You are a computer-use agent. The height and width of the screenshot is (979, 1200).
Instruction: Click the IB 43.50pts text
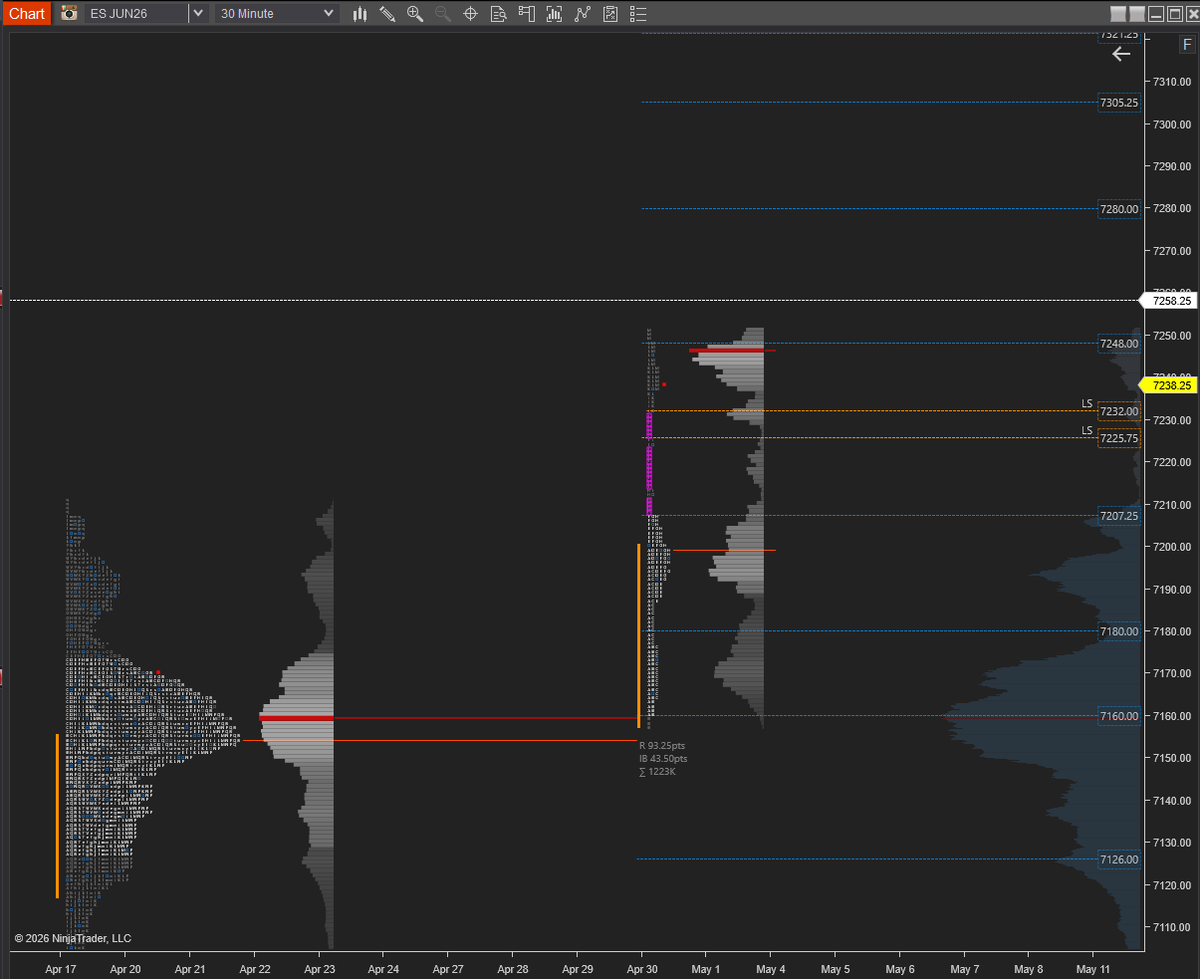(x=663, y=758)
